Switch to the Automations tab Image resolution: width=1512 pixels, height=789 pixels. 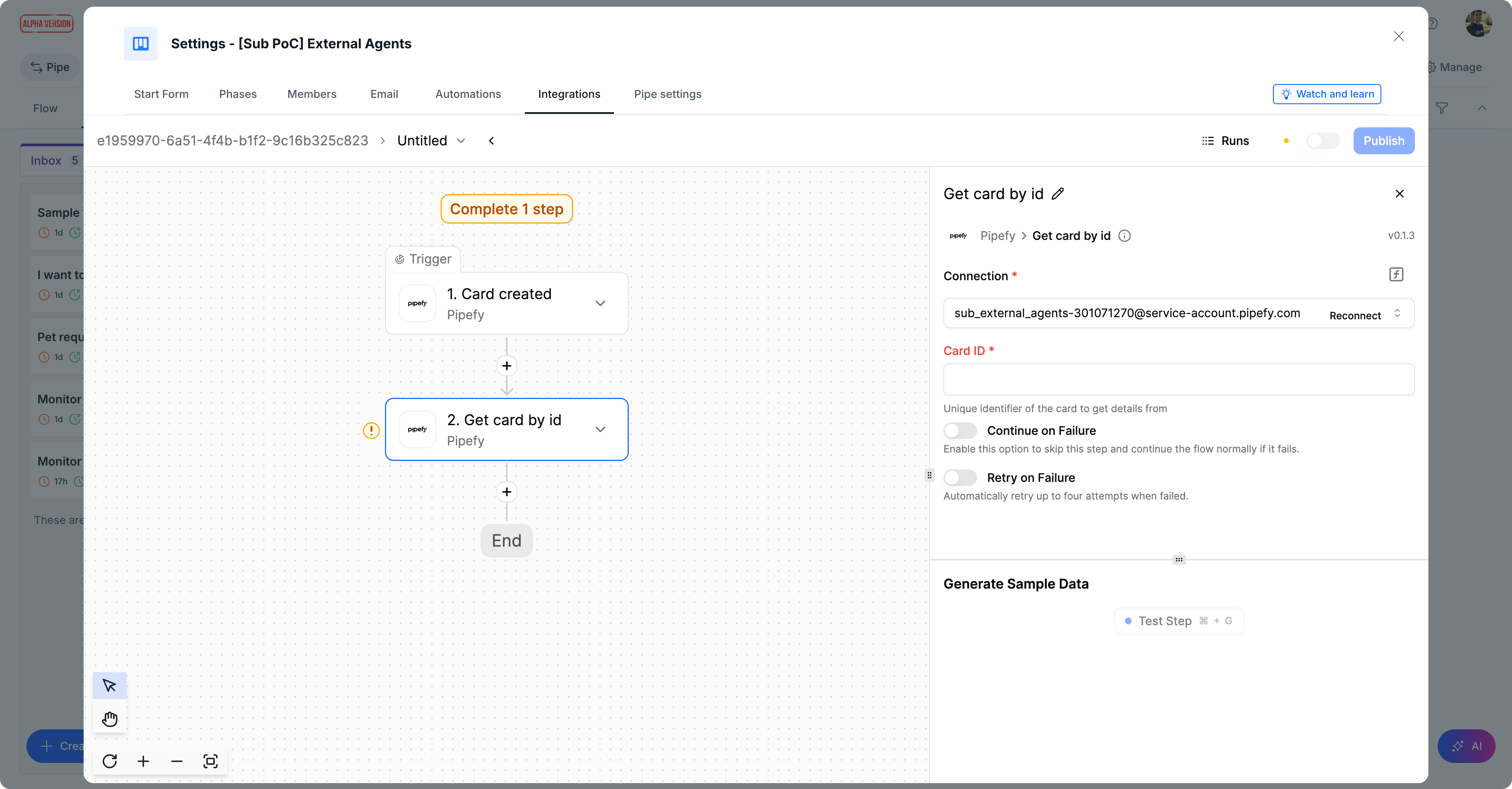pyautogui.click(x=468, y=94)
